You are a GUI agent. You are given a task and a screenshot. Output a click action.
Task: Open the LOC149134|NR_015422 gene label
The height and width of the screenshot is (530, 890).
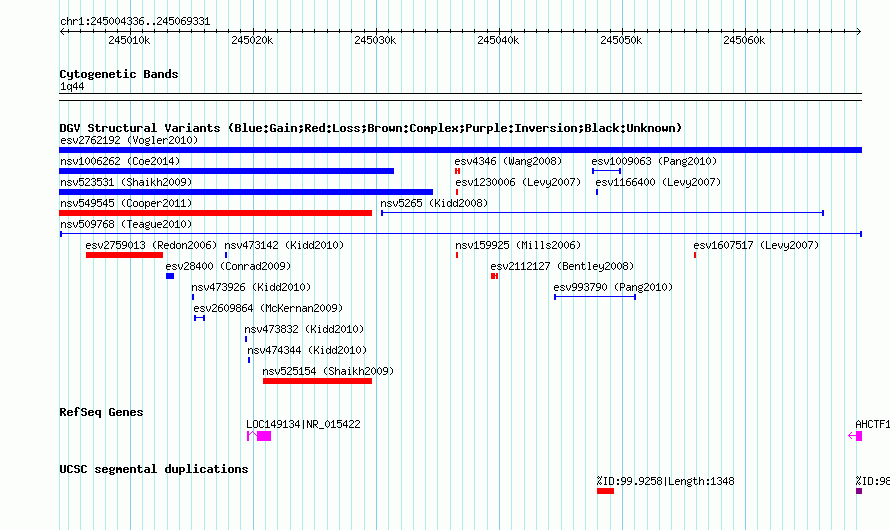(303, 424)
